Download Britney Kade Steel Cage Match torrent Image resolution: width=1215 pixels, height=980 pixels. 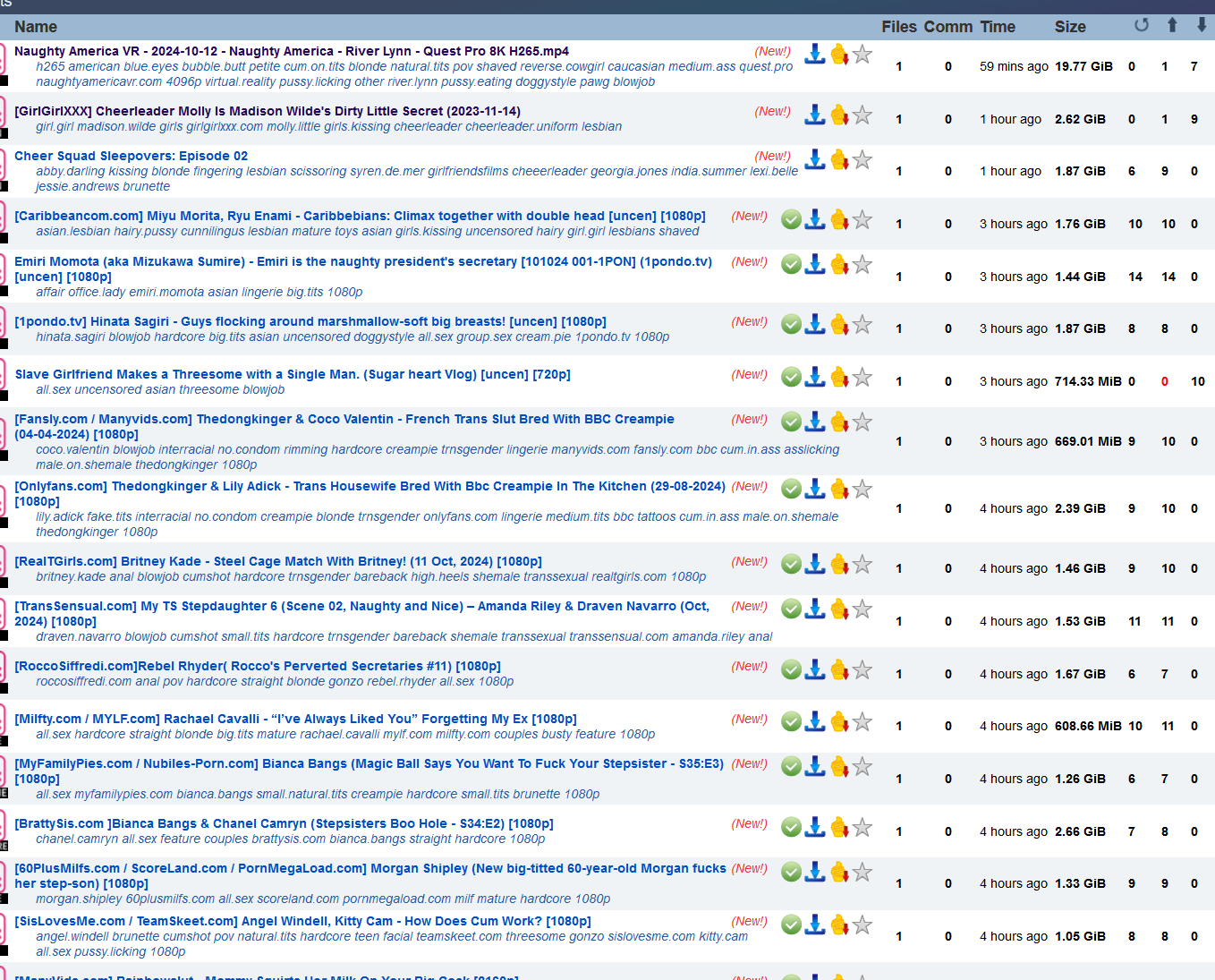pos(814,564)
